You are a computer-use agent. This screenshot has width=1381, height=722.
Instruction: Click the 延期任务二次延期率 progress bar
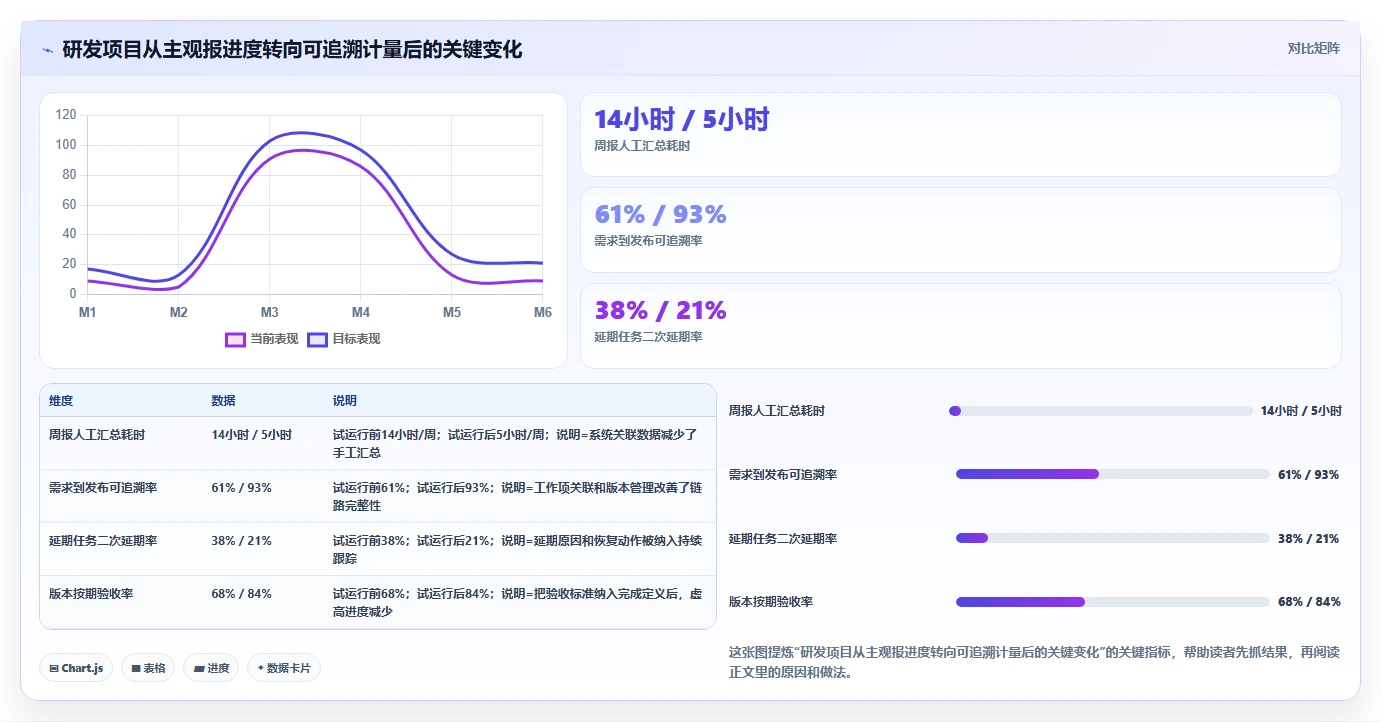pos(1113,538)
